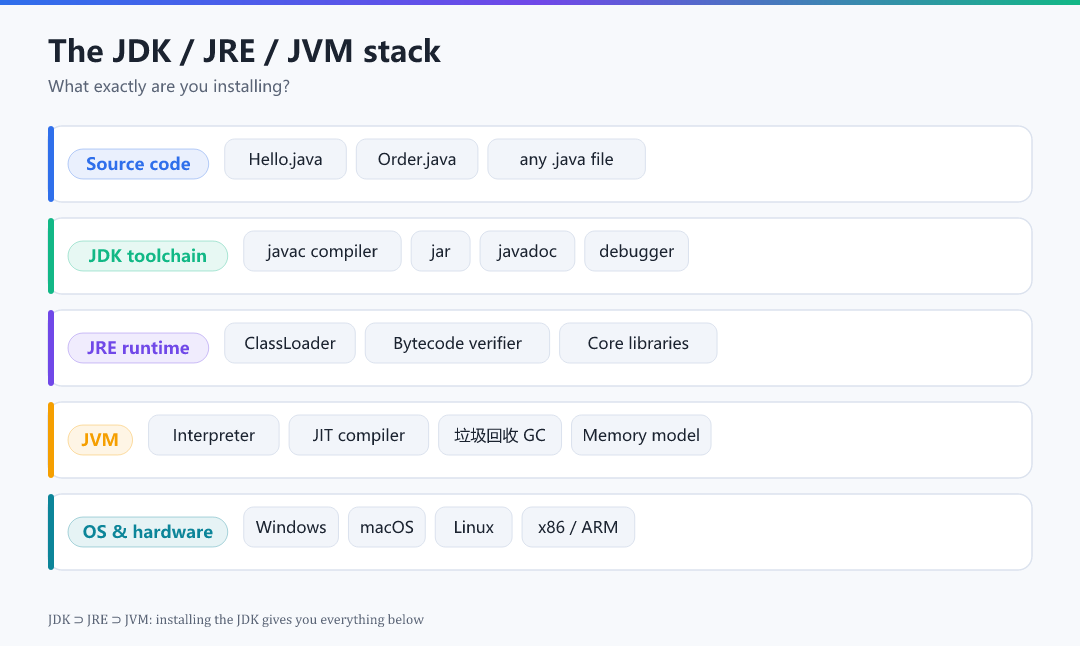Click the JIT compiler chip
This screenshot has width=1080, height=646.
coord(359,435)
